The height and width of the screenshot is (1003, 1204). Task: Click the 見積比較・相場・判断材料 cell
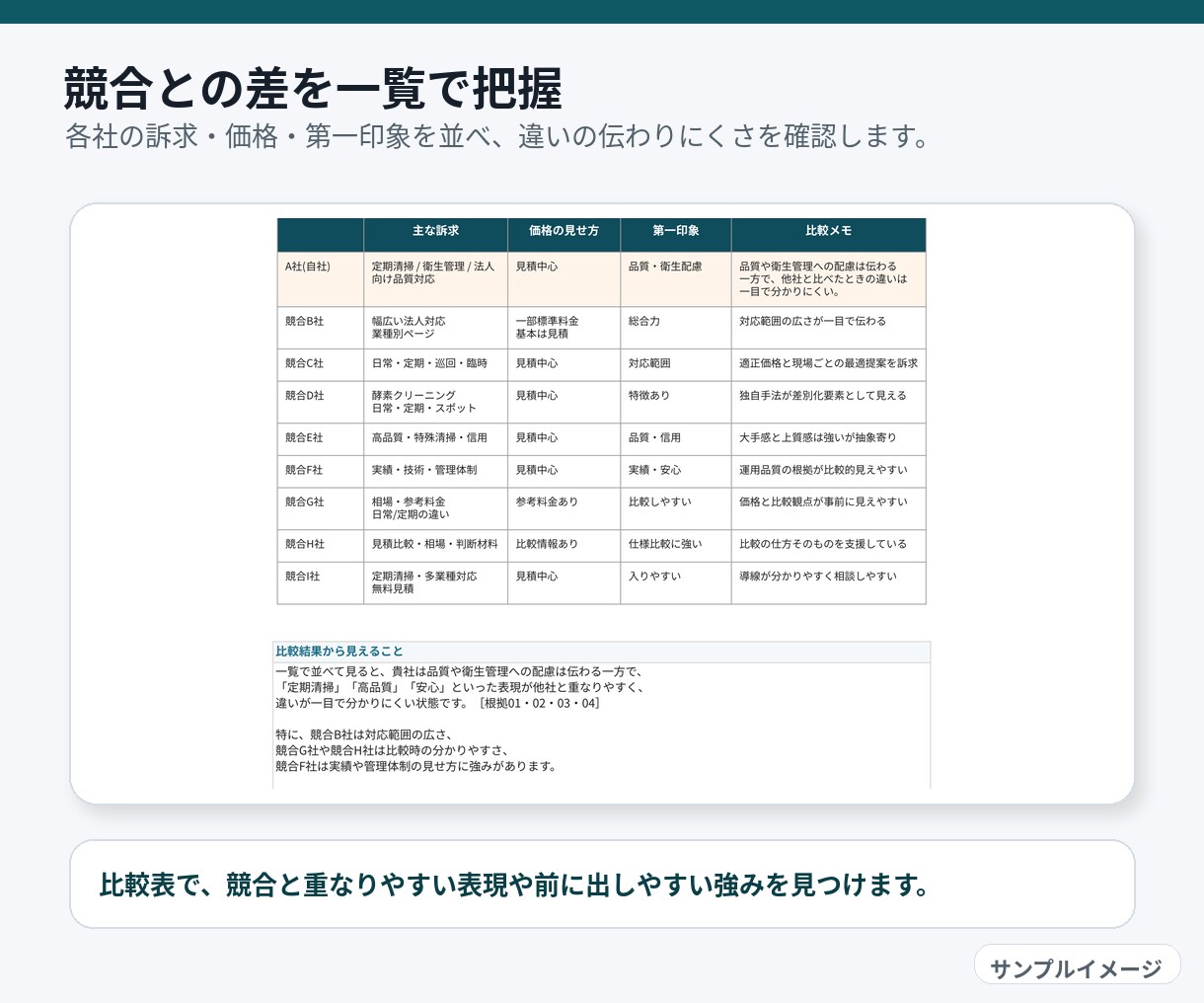[x=435, y=546]
